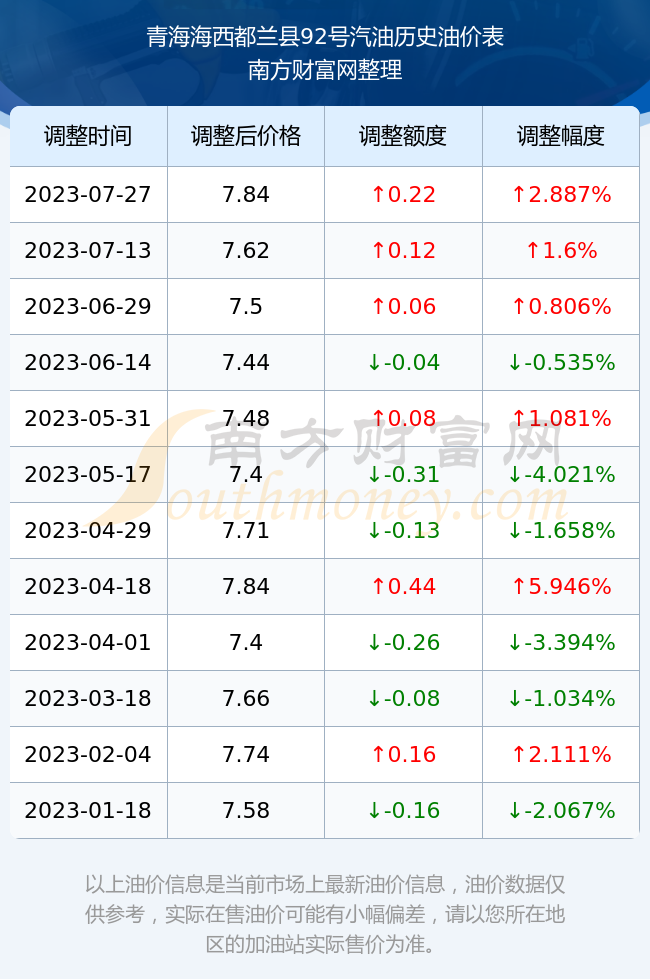The image size is (650, 980).
Task: Click the ↑1.6% change cell
Action: coord(561,251)
